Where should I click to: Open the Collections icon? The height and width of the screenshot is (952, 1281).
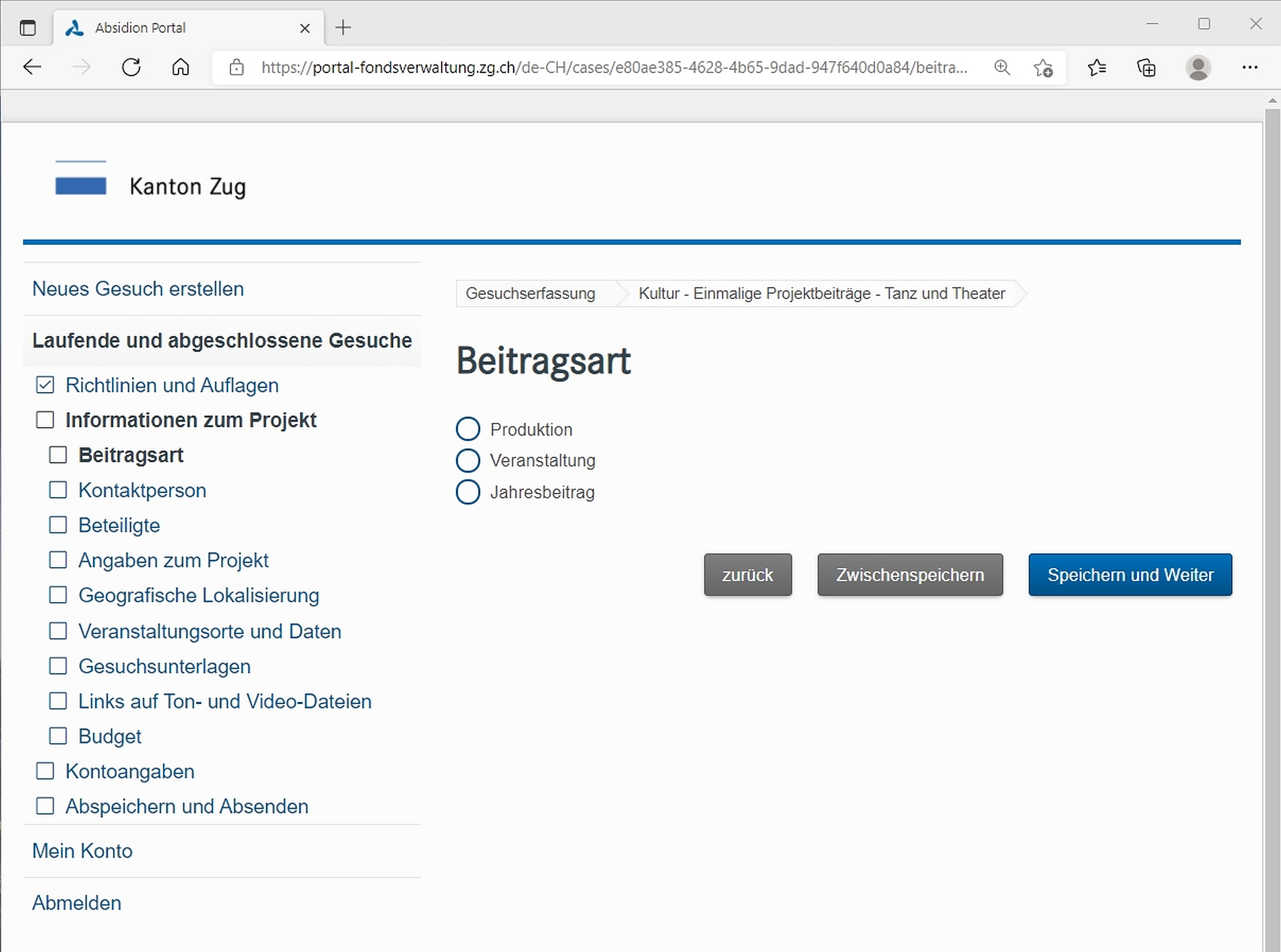tap(1145, 68)
